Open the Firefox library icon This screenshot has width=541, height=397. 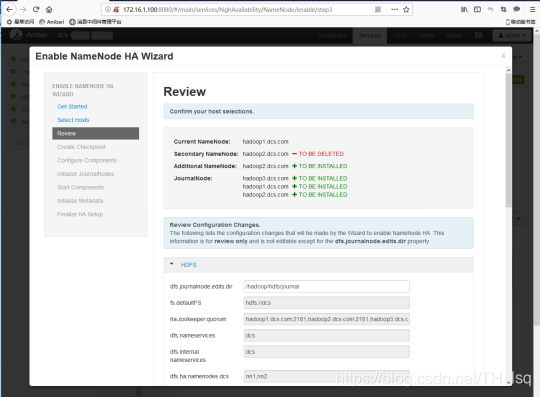pyautogui.click(x=464, y=10)
